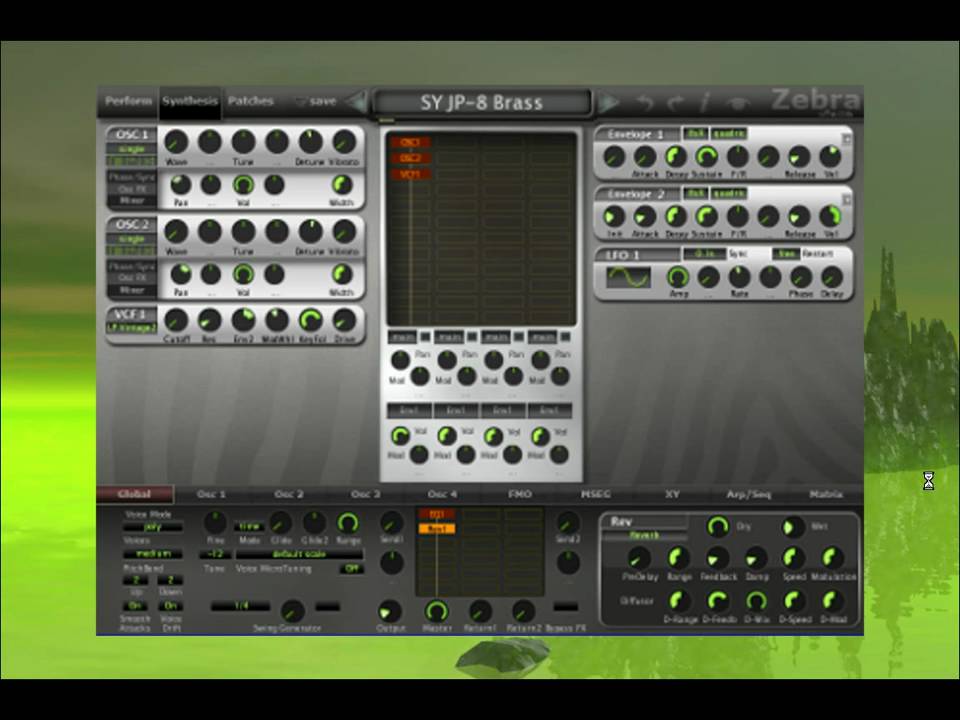Viewport: 960px width, 720px height.
Task: Select the Rev1 module in FX grid
Action: click(x=437, y=528)
